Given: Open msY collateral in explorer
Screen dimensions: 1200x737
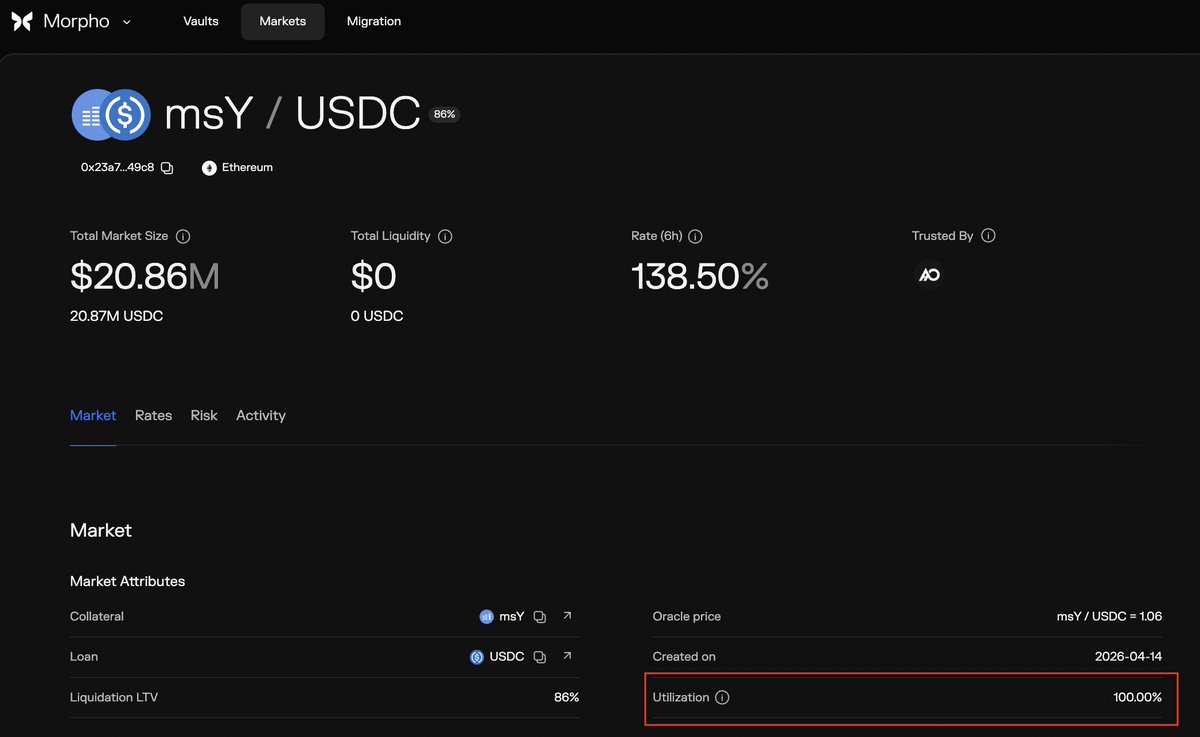Looking at the screenshot, I should (x=567, y=616).
